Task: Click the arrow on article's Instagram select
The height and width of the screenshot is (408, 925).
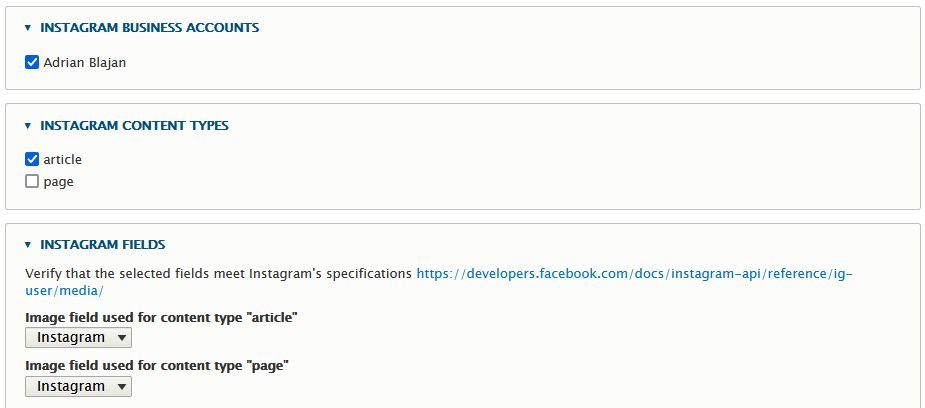Action: click(122, 338)
